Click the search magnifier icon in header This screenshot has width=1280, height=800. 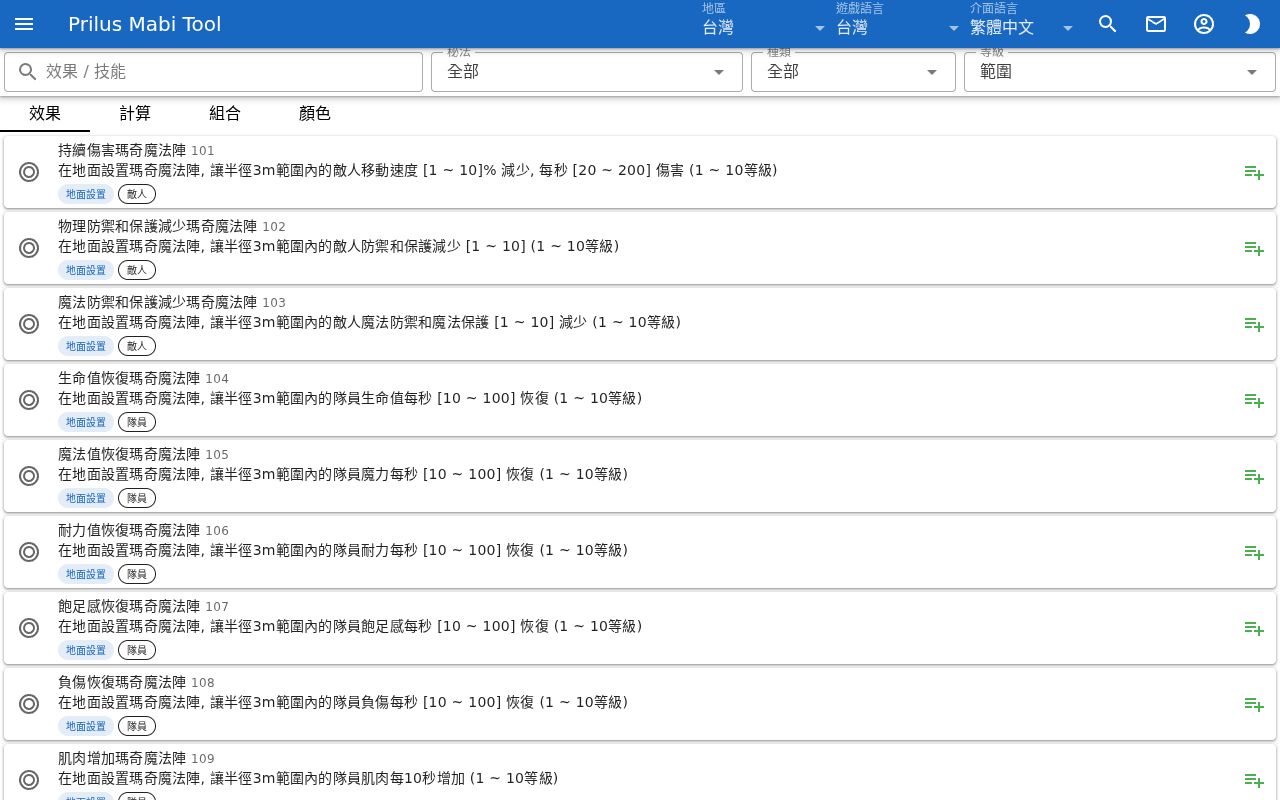1107,24
